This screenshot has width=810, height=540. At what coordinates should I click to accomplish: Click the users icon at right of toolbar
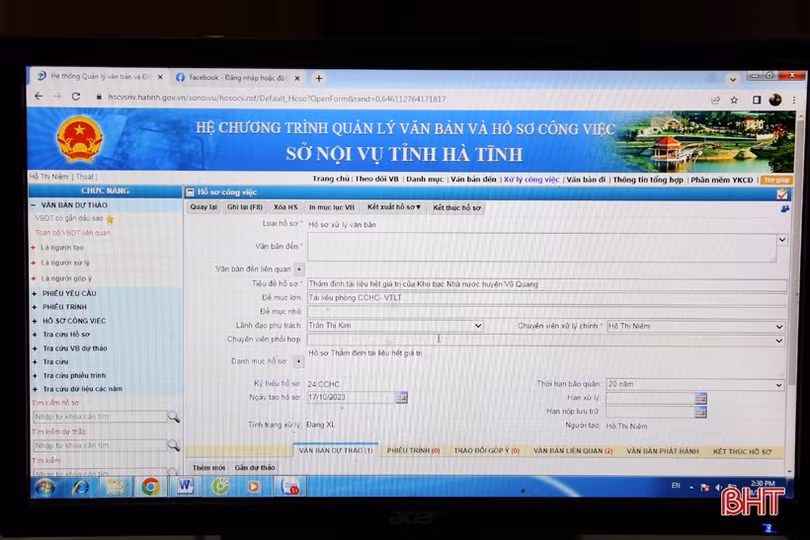(785, 209)
